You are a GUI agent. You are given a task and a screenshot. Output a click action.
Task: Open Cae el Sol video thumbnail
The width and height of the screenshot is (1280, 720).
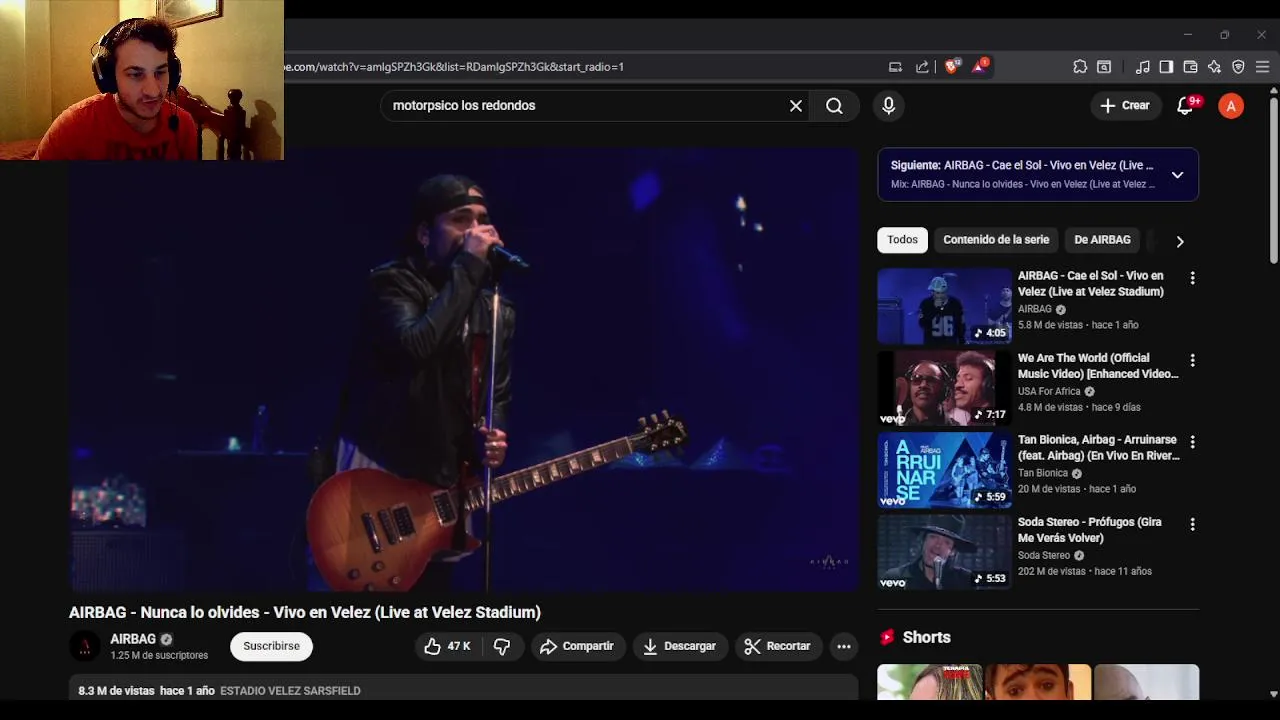[x=944, y=306]
